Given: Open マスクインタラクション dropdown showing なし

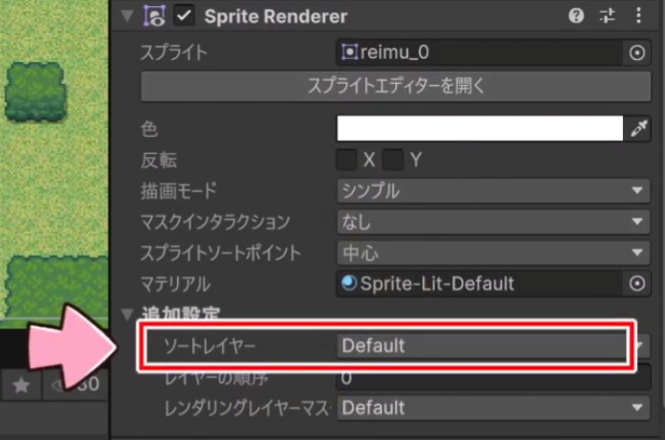Looking at the screenshot, I should (x=493, y=222).
